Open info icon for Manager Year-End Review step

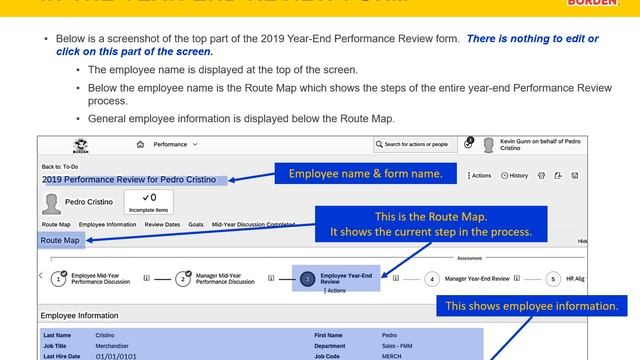click(517, 278)
